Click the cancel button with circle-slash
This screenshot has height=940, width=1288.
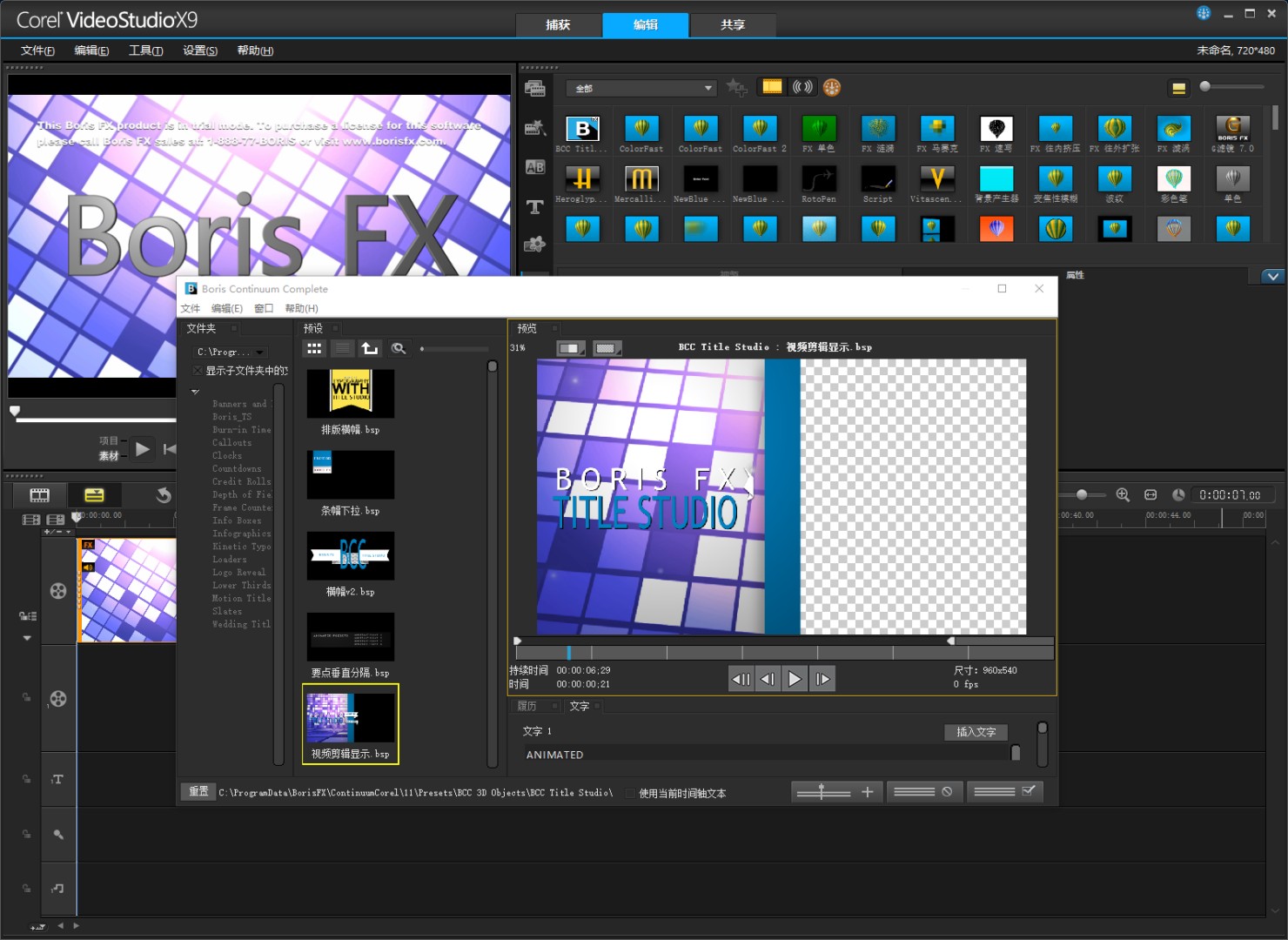pyautogui.click(x=923, y=791)
